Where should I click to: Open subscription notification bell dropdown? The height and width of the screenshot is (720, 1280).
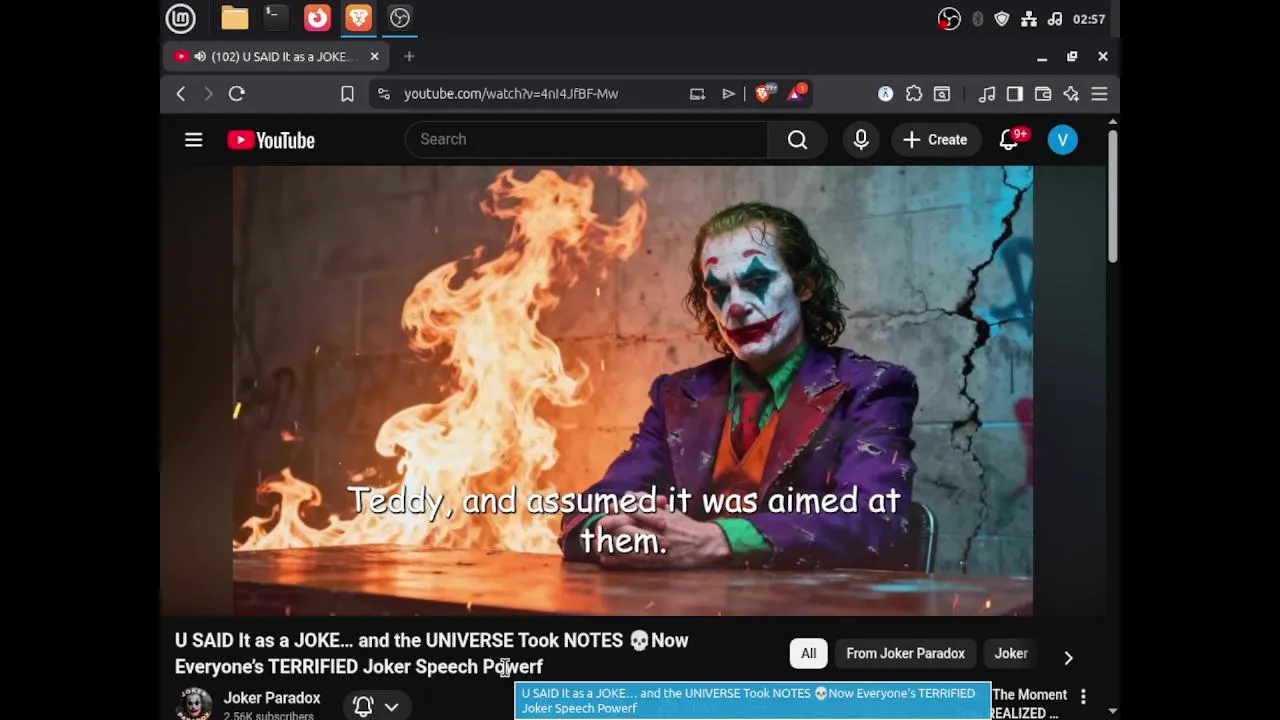click(376, 707)
